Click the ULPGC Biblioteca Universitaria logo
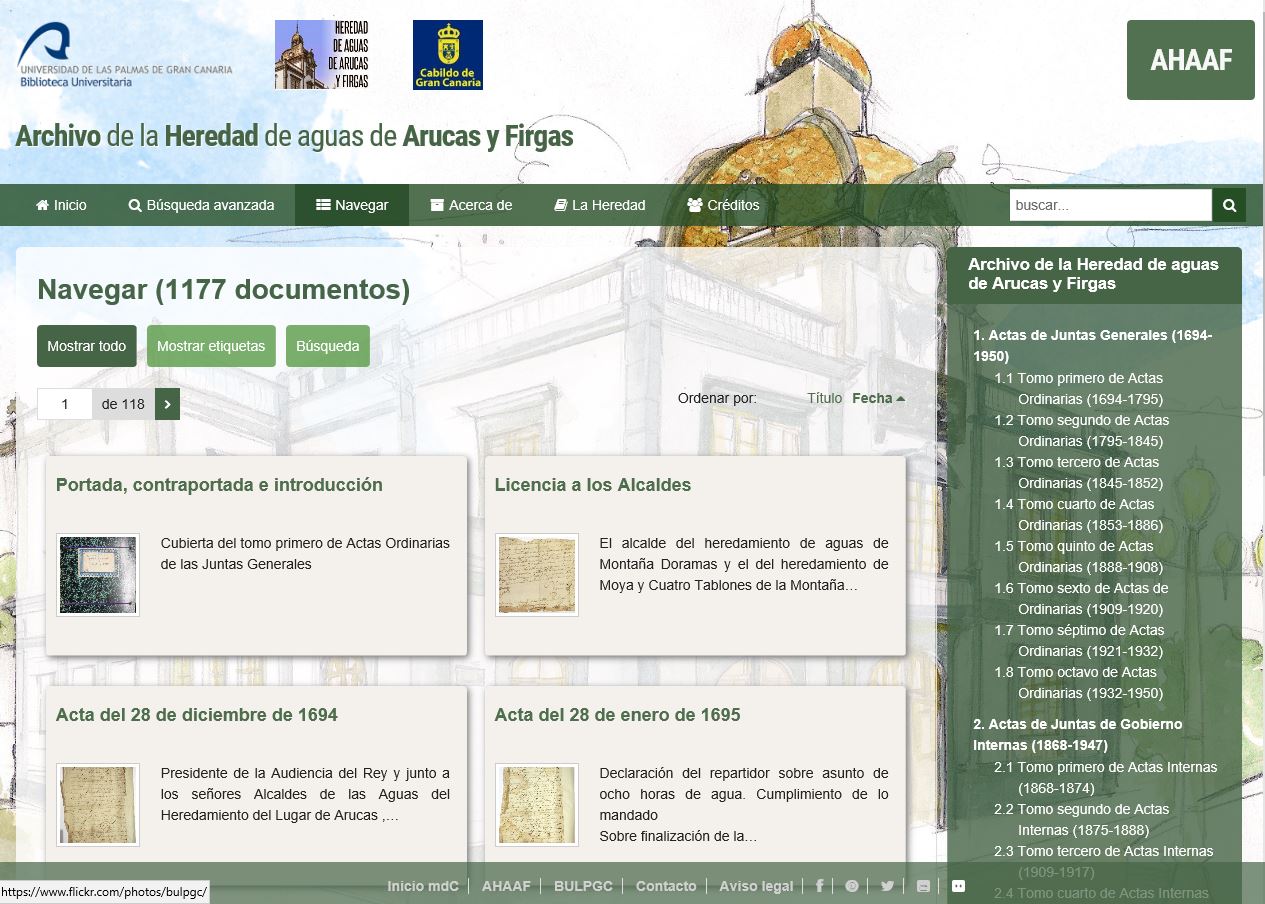The image size is (1265, 904). pyautogui.click(x=125, y=55)
